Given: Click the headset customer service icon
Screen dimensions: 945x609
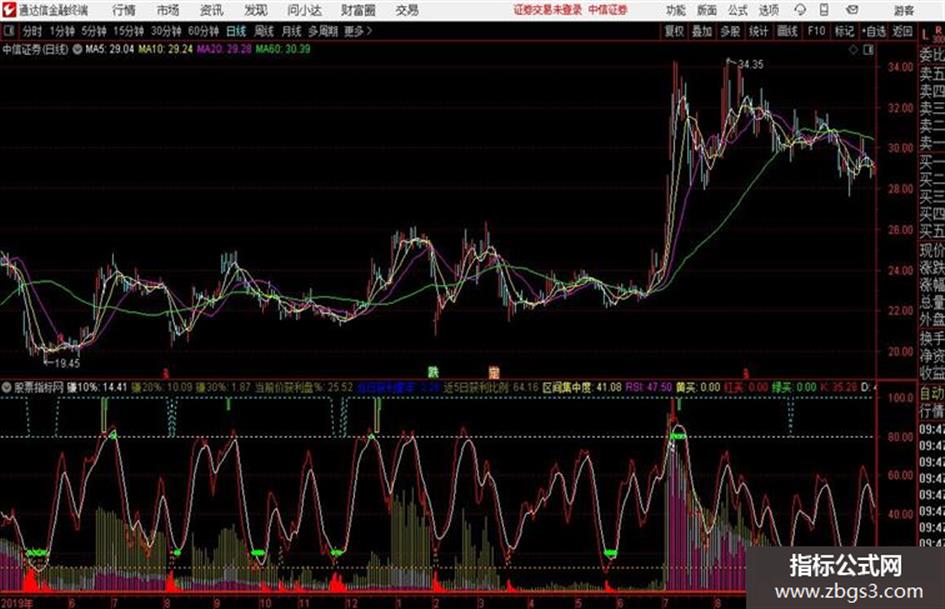Looking at the screenshot, I should (x=800, y=10).
